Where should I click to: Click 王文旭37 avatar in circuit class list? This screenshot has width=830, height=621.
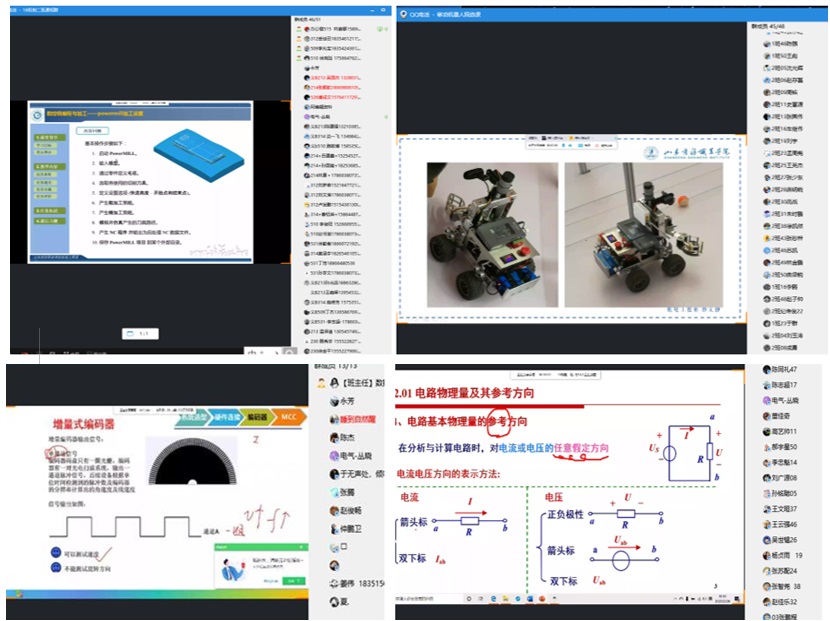pos(766,508)
